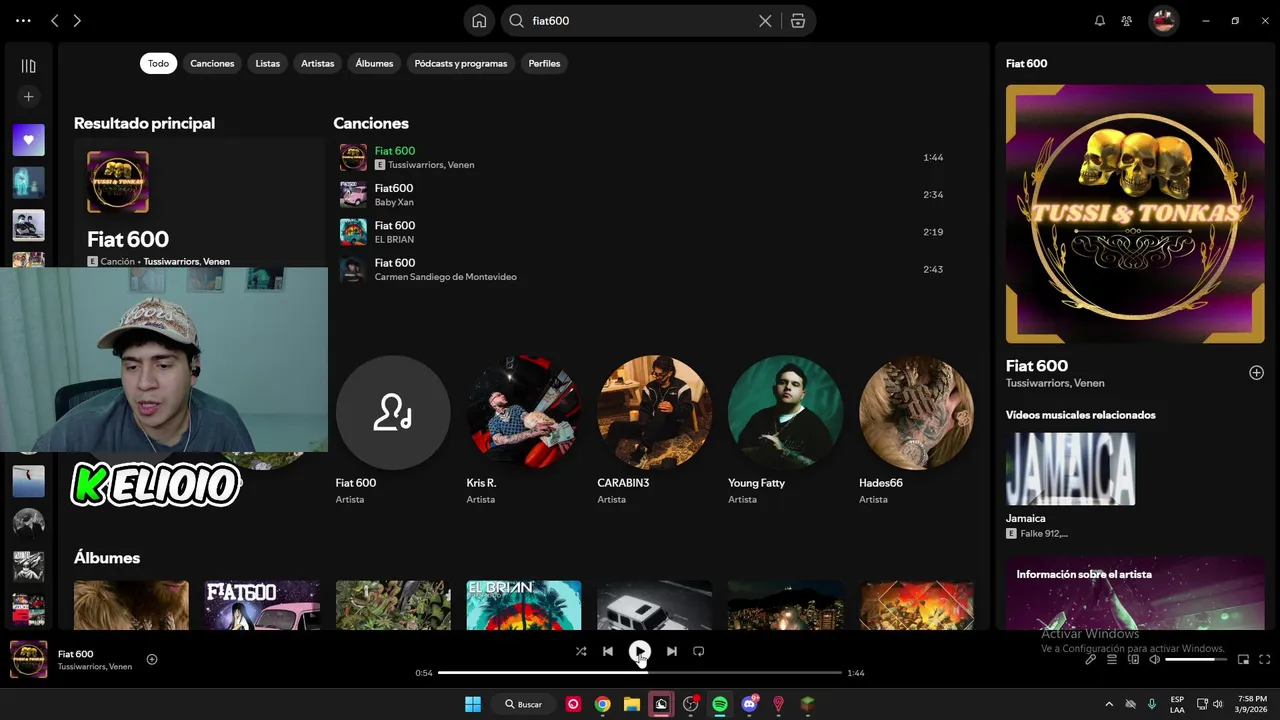Select the Listas filter chip

point(268,63)
